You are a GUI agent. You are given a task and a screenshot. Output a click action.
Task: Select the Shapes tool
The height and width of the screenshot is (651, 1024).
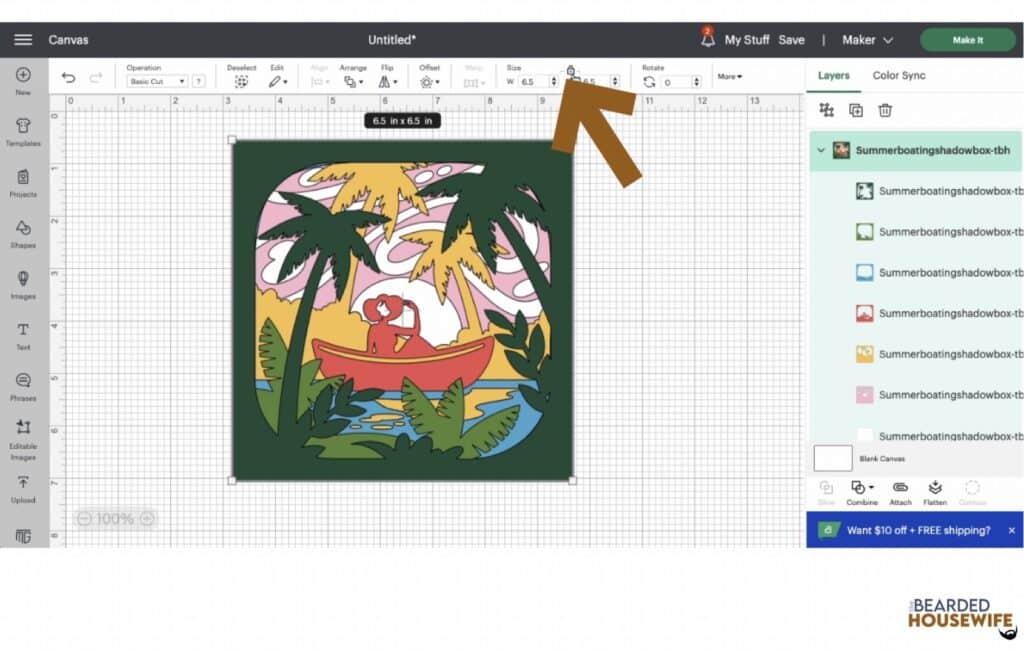pyautogui.click(x=23, y=234)
